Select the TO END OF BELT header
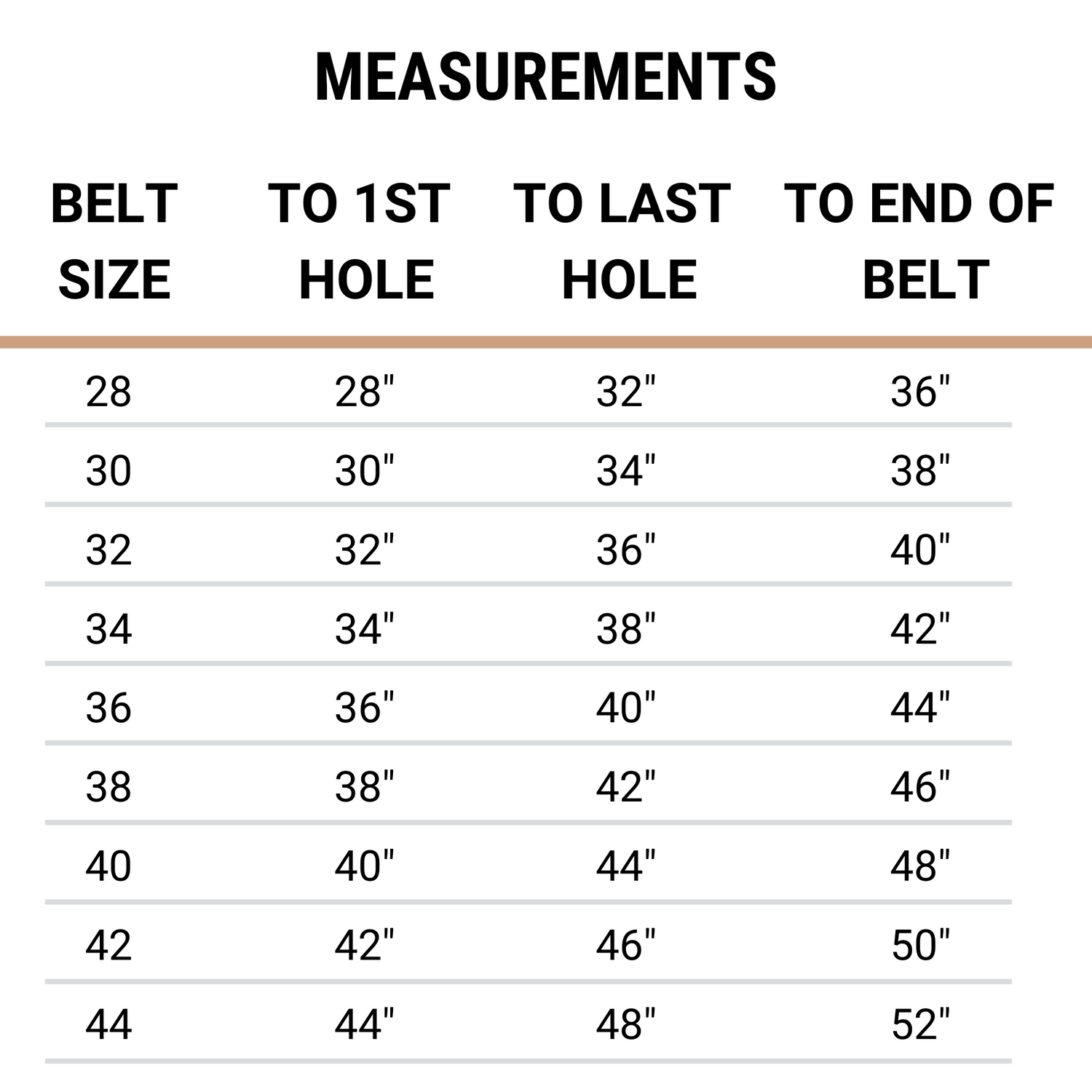Image resolution: width=1092 pixels, height=1092 pixels. [x=919, y=241]
